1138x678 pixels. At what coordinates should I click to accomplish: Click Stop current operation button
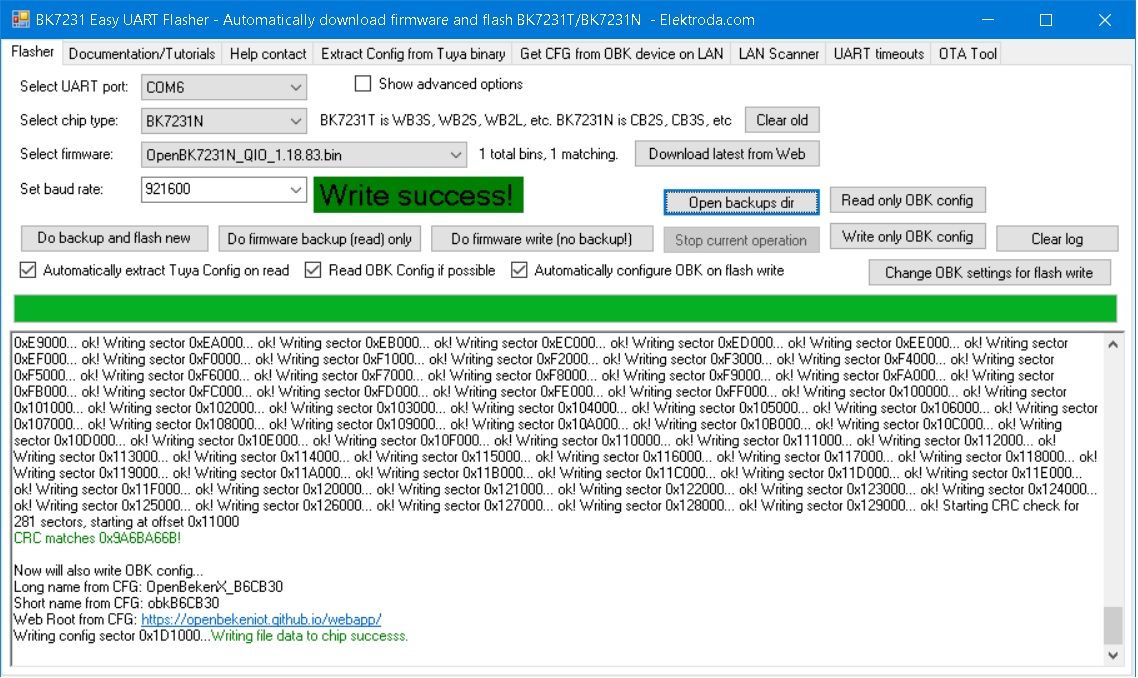pos(741,240)
